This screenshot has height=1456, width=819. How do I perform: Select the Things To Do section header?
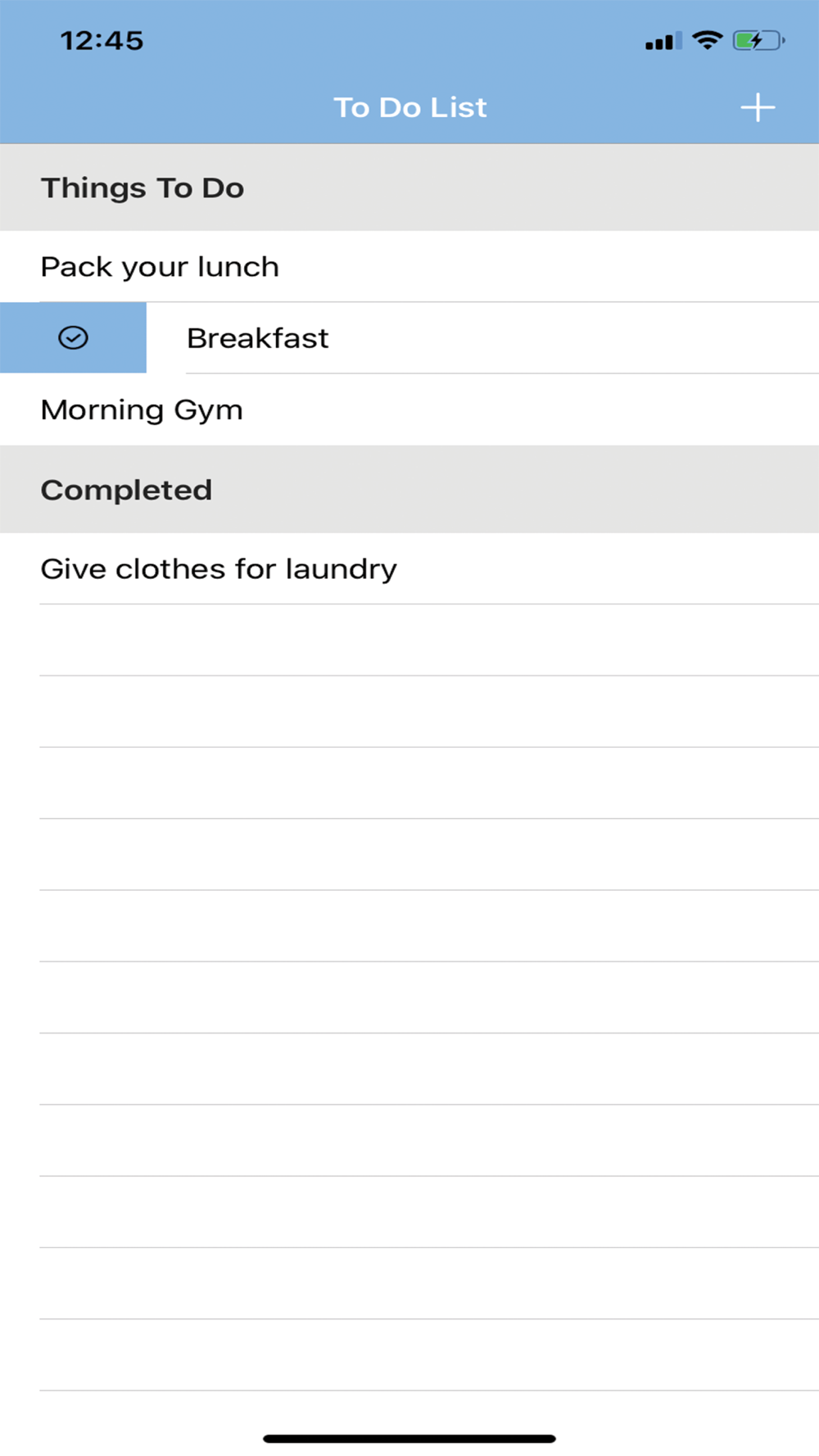(x=409, y=188)
